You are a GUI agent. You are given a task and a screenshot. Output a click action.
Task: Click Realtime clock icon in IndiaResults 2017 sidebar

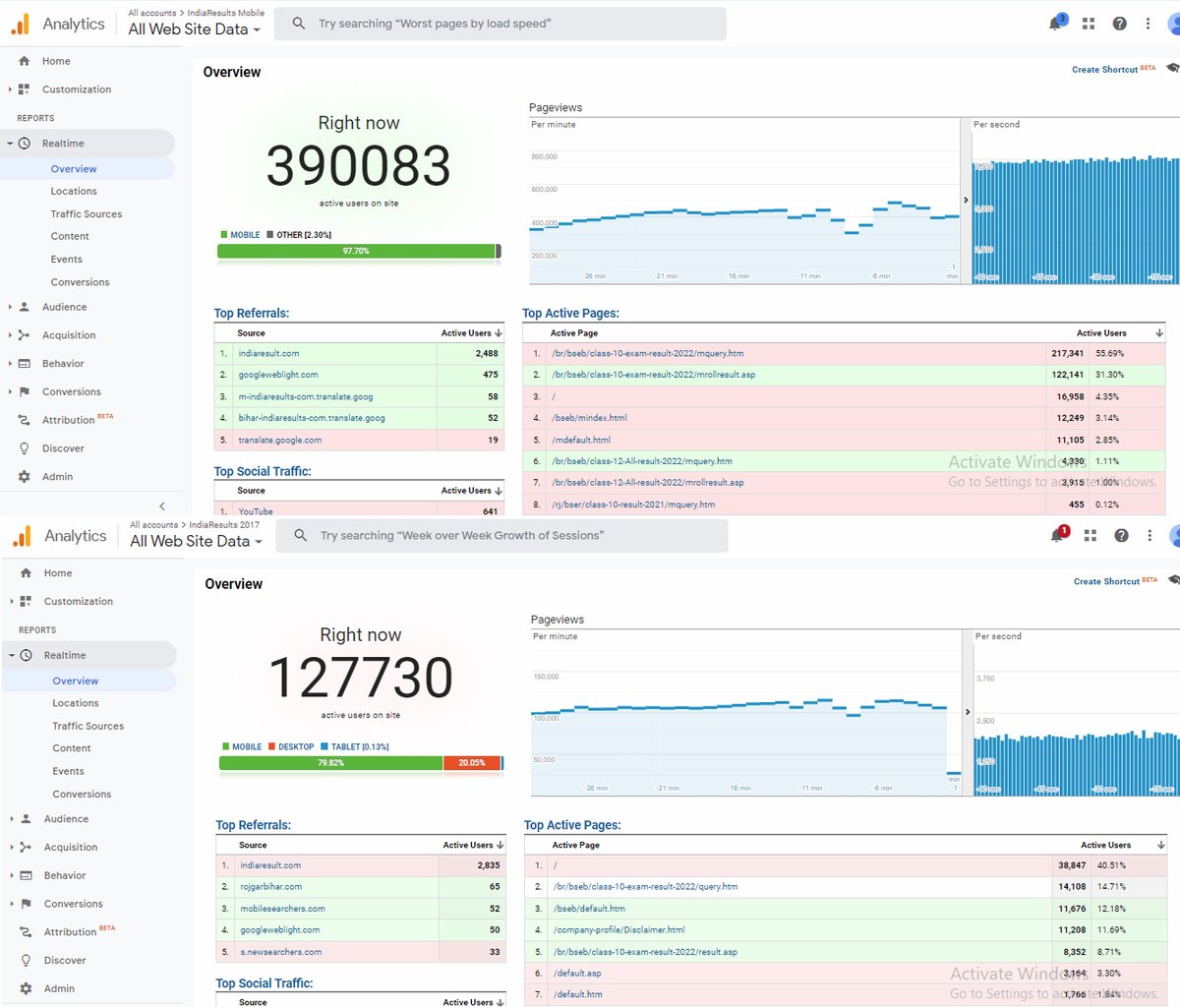tap(27, 655)
